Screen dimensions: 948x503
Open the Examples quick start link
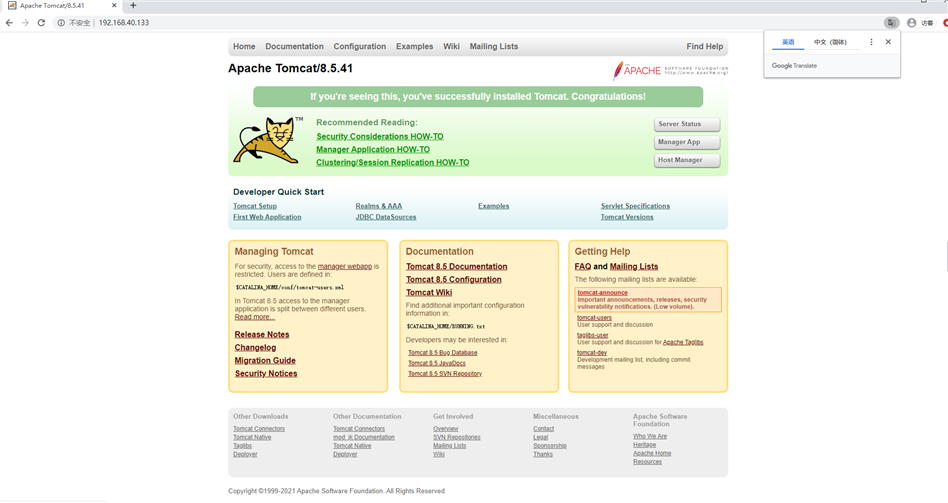coord(493,206)
